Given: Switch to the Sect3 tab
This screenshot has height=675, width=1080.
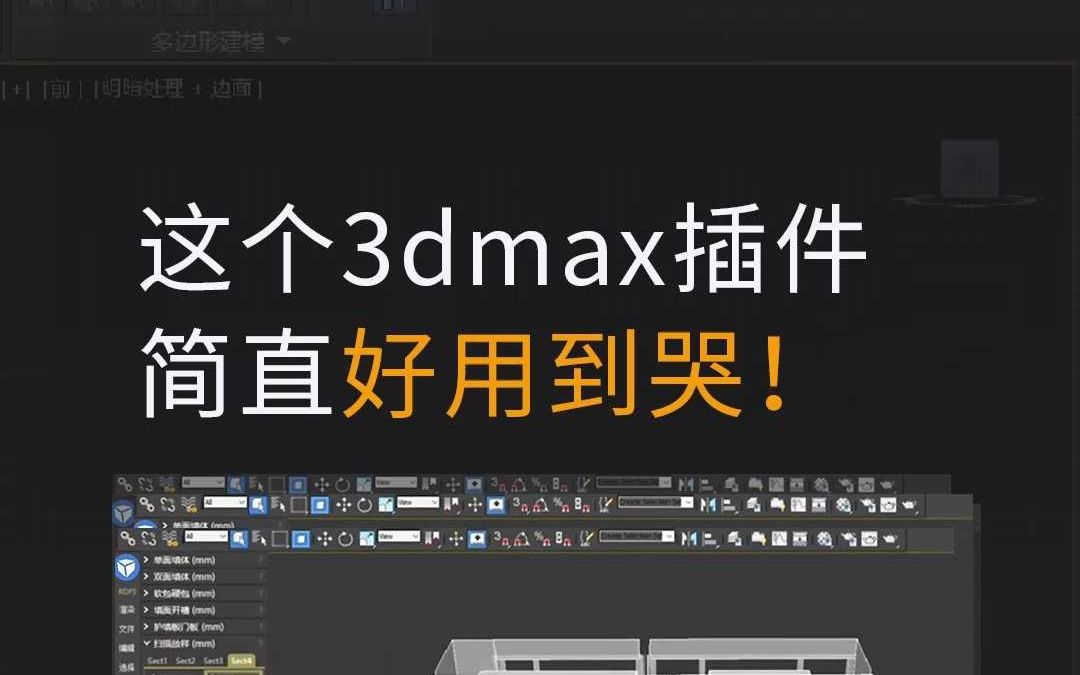Looking at the screenshot, I should coord(213,661).
